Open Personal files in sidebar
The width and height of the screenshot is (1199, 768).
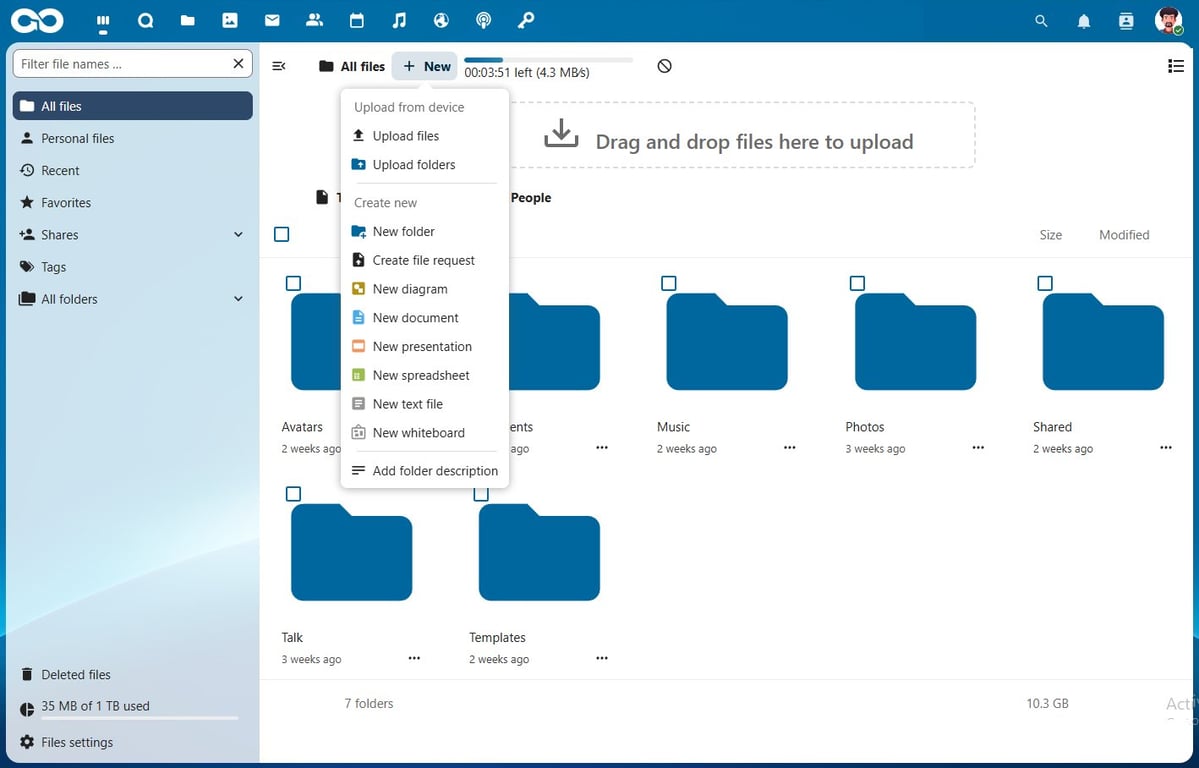tap(132, 138)
